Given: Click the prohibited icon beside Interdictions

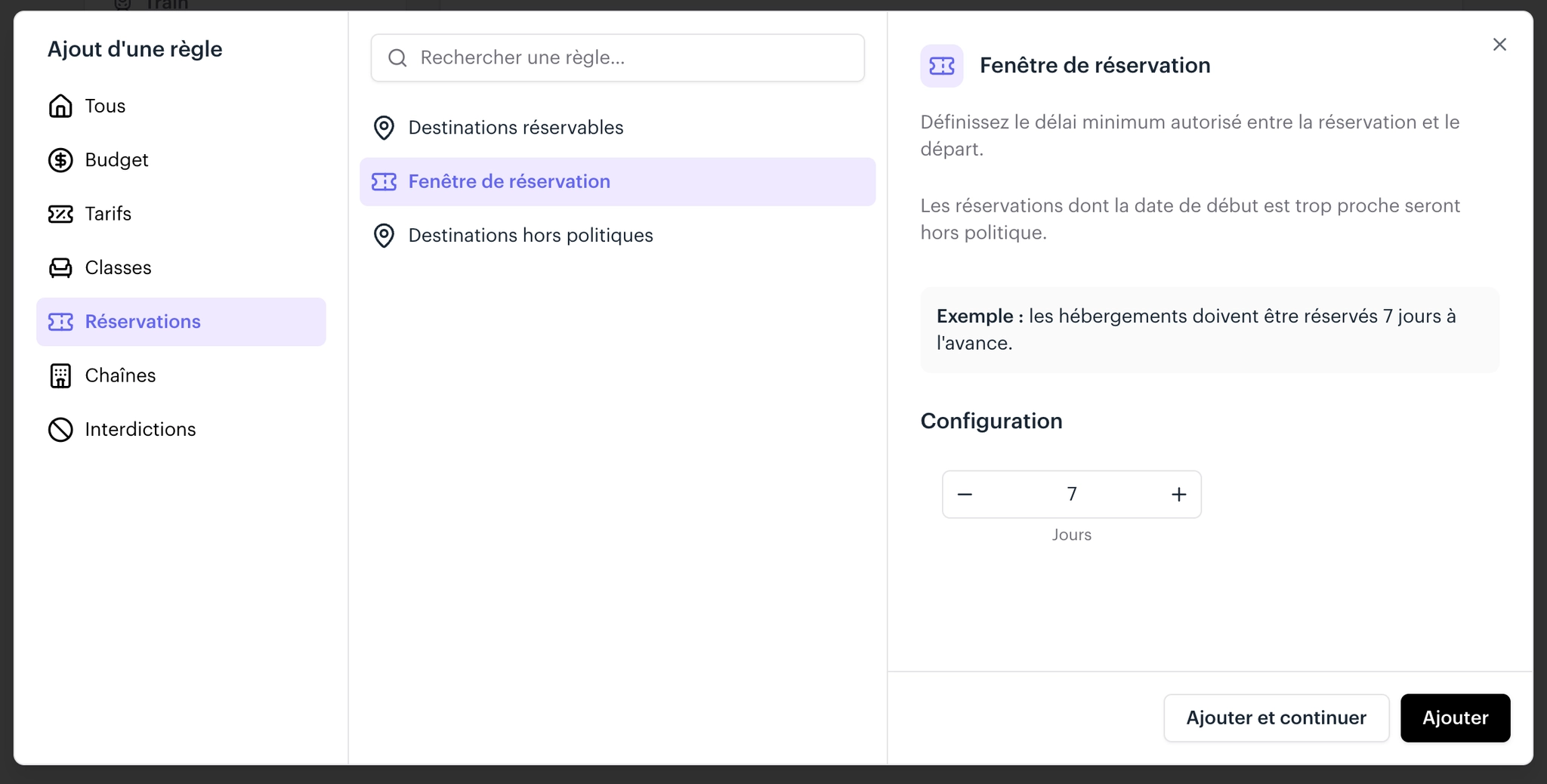Looking at the screenshot, I should 60,430.
